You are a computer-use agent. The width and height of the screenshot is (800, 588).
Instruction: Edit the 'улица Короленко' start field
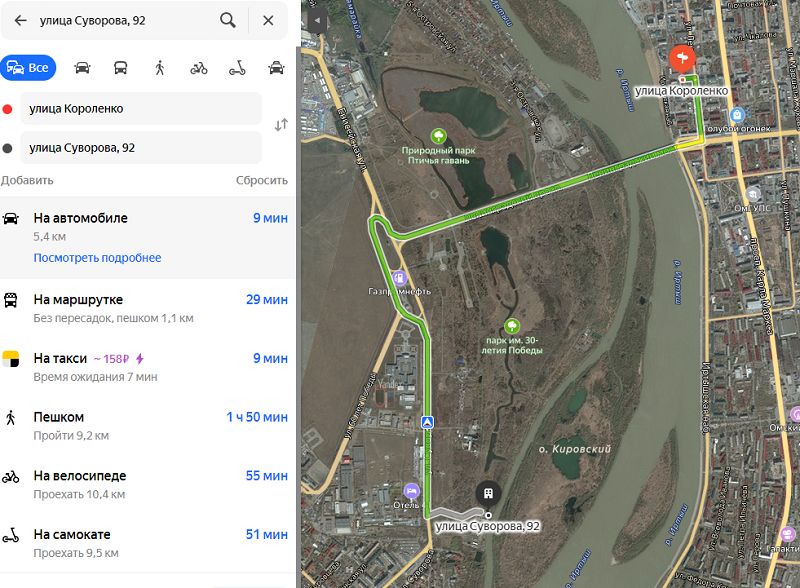141,109
